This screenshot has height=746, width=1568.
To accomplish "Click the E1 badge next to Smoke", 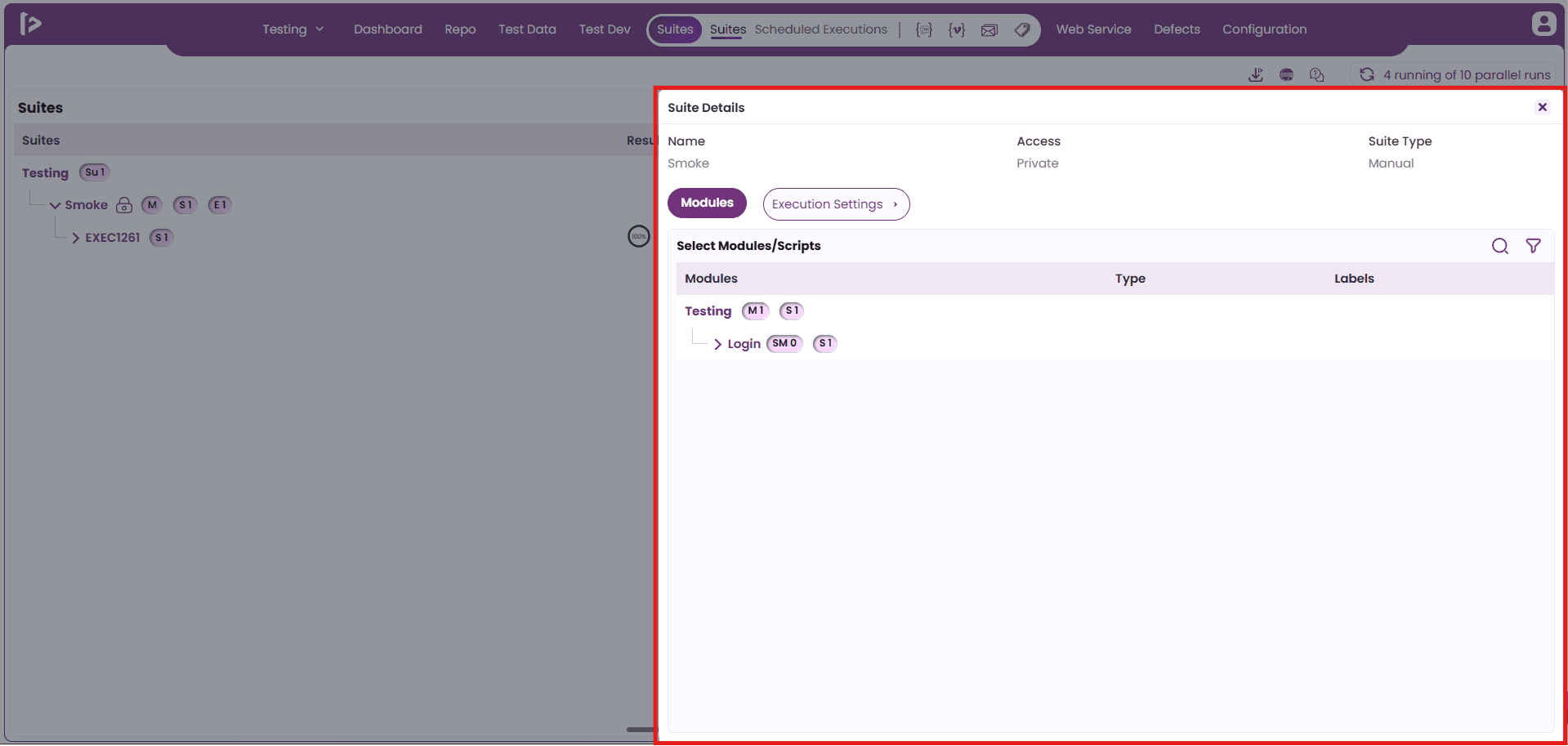I will [x=220, y=205].
